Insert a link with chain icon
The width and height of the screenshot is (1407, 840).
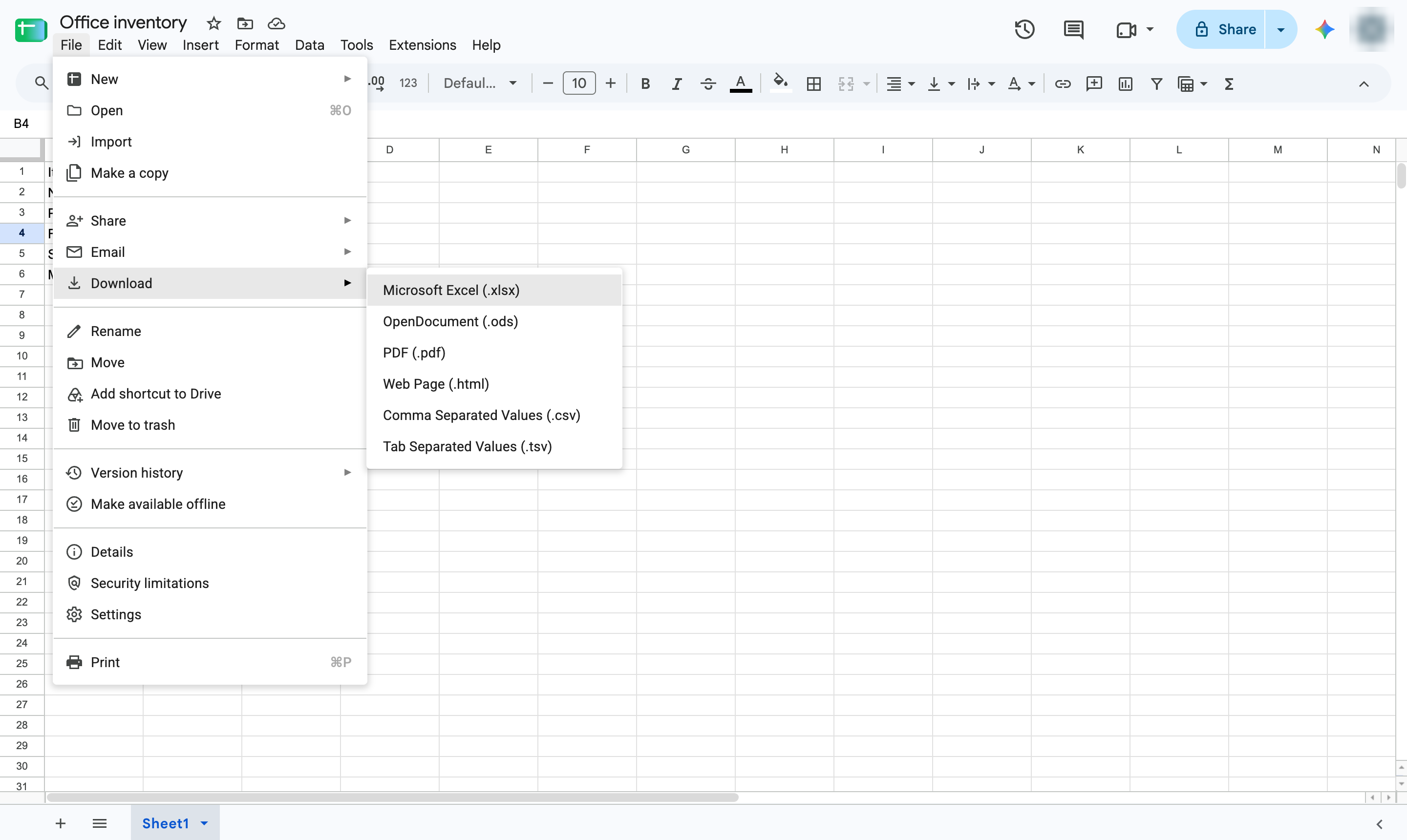(1062, 84)
